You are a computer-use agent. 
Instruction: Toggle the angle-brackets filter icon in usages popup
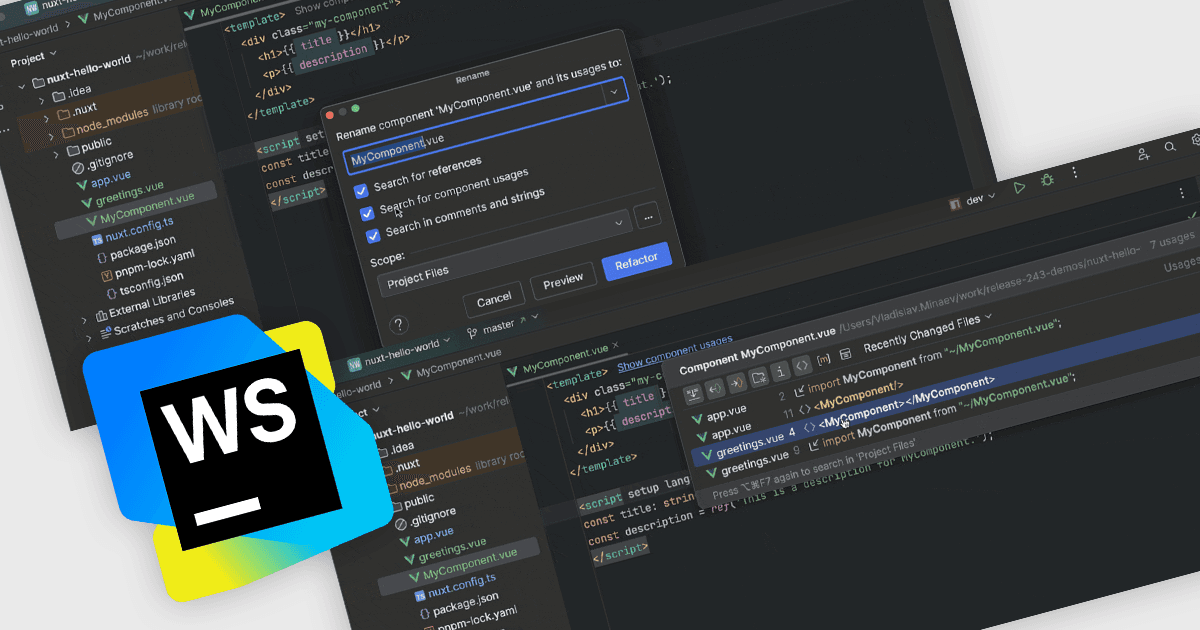[802, 367]
